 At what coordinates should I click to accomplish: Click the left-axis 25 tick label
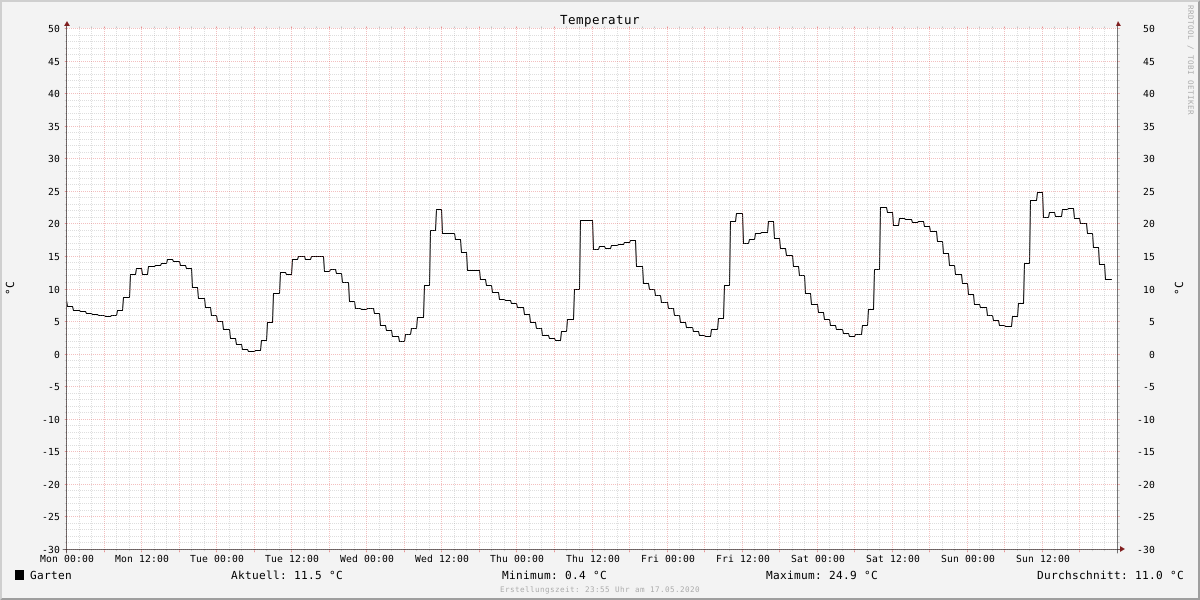[x=54, y=192]
